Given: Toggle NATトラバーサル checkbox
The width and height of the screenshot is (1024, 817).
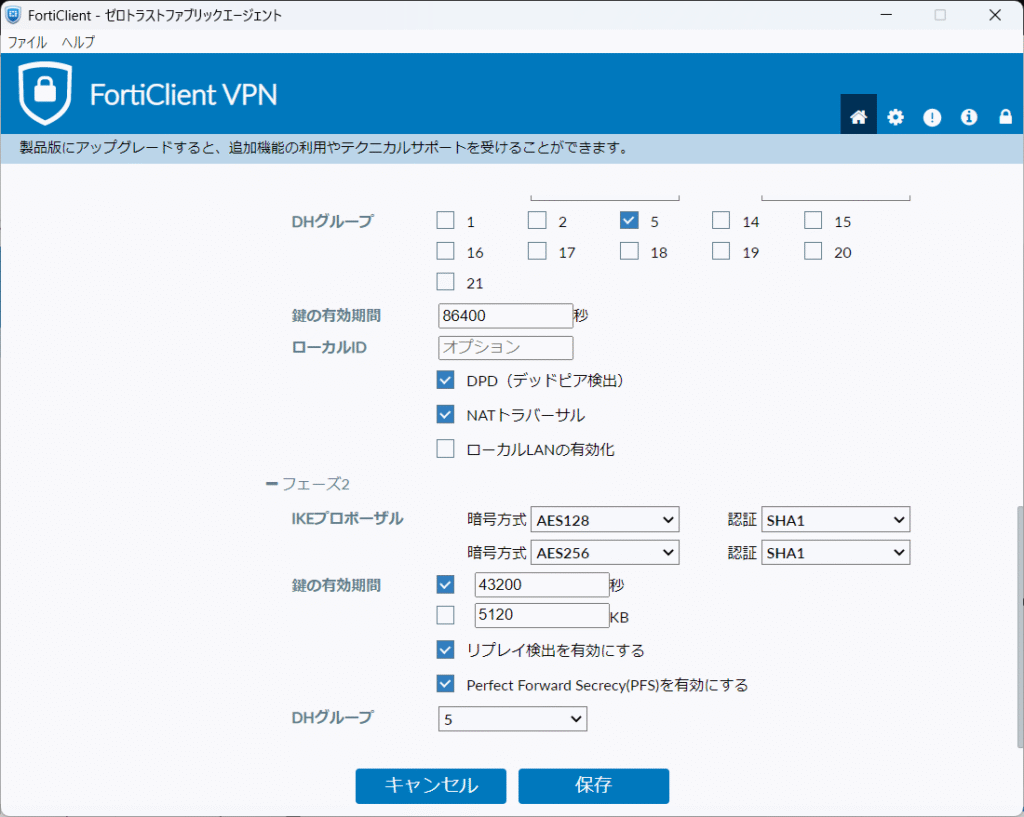Looking at the screenshot, I should pos(445,414).
